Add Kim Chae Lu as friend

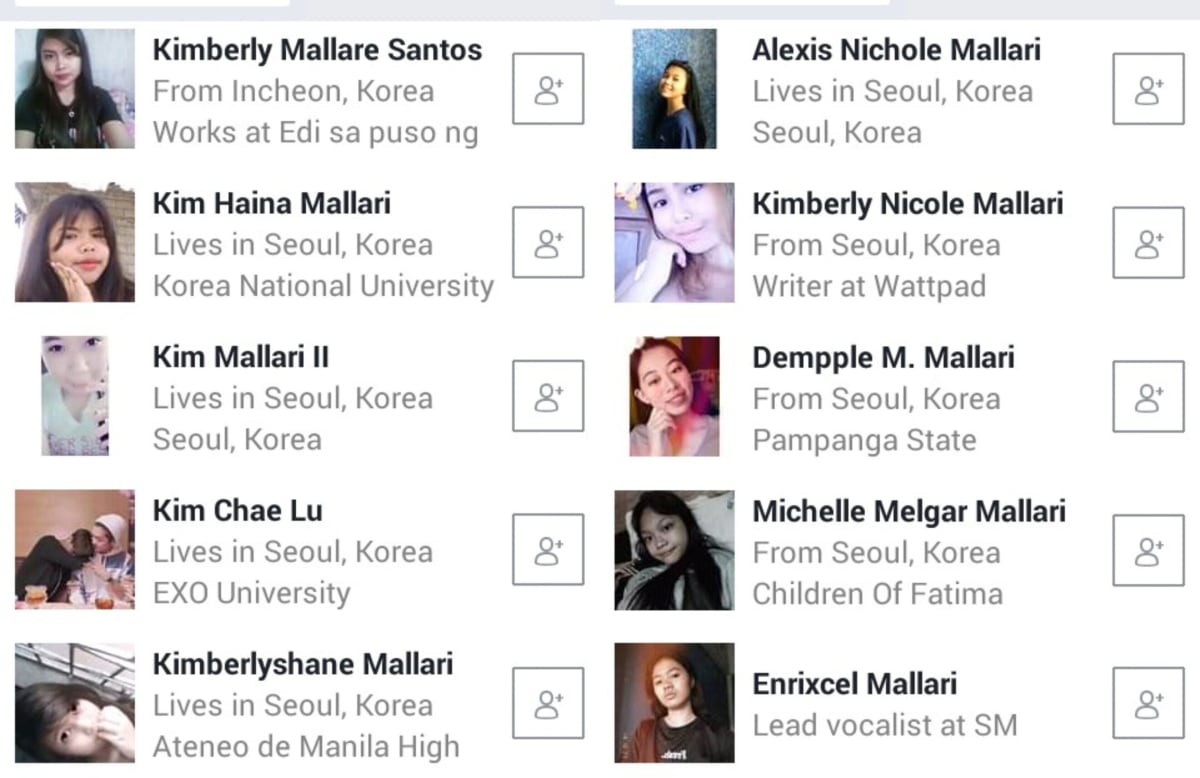point(548,549)
